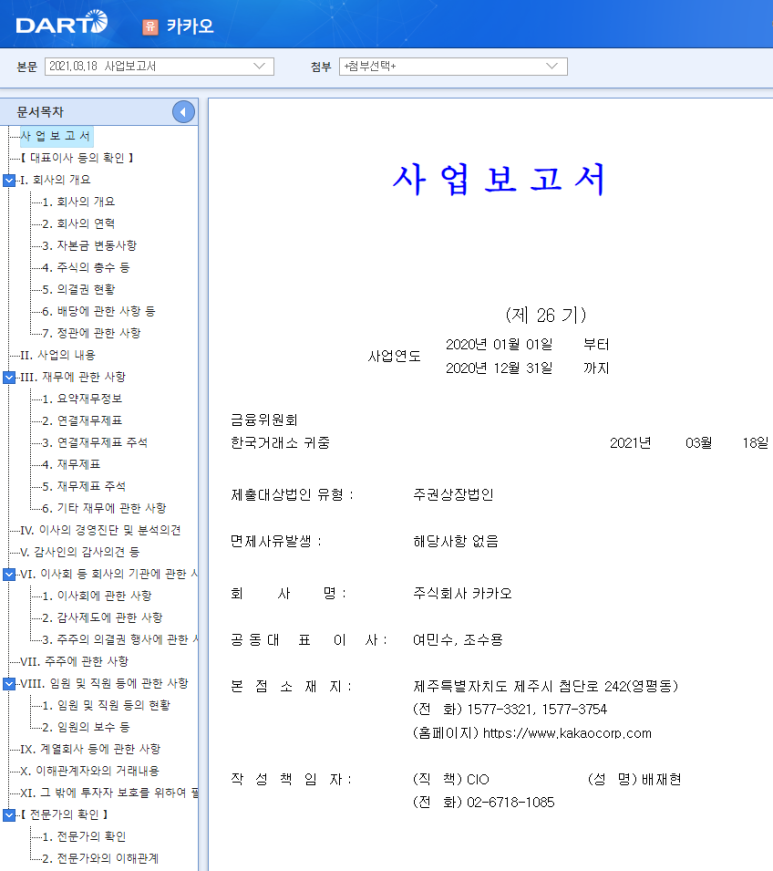Click the orange 유 market badge icon
The width and height of the screenshot is (773, 871).
pyautogui.click(x=150, y=27)
